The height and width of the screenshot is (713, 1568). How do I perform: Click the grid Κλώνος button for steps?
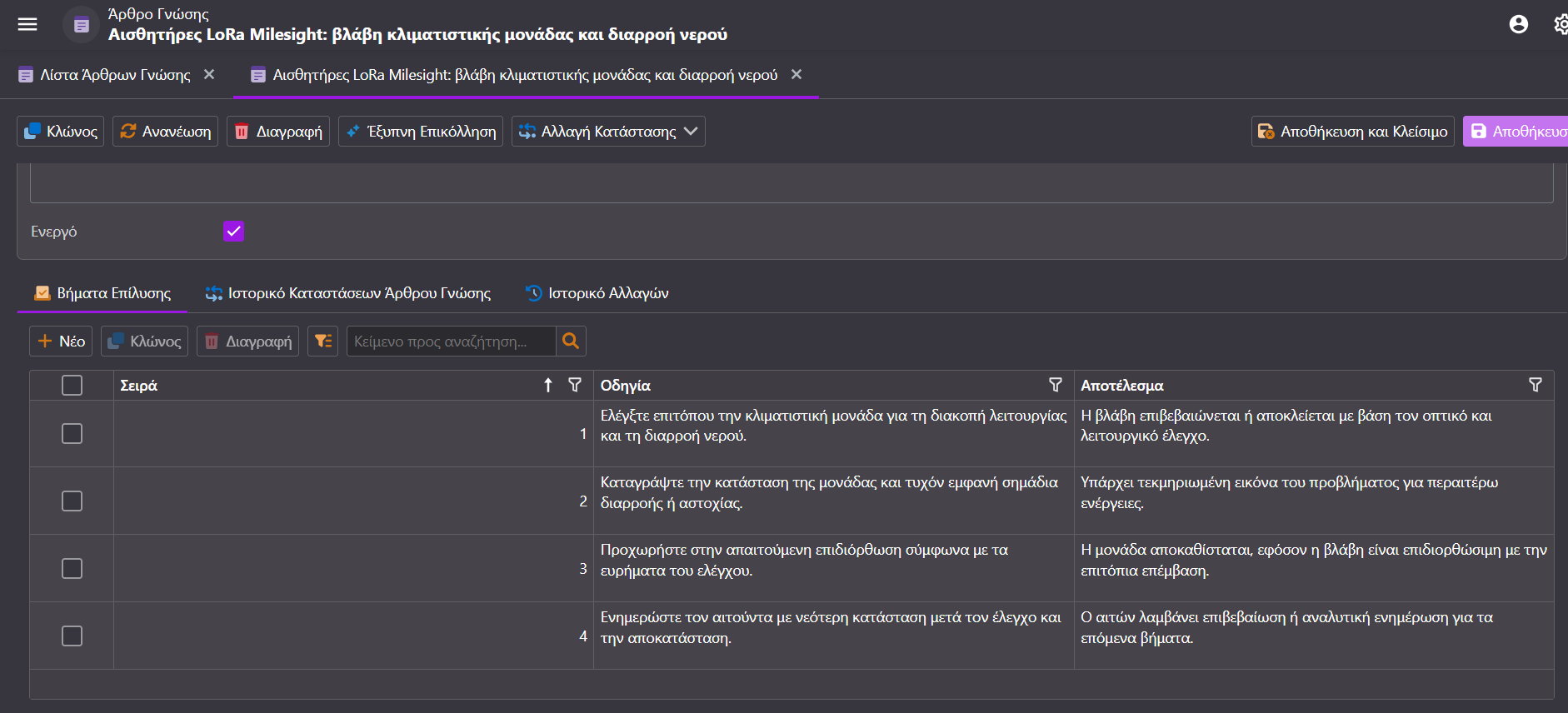tap(144, 341)
